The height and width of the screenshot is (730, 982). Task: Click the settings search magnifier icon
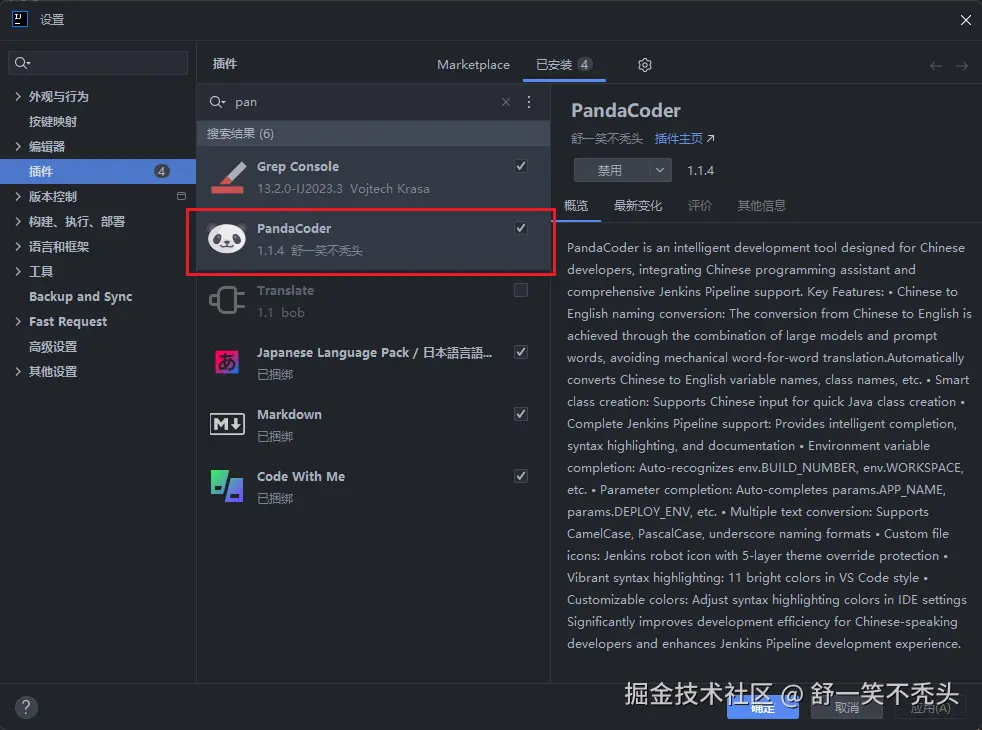pyautogui.click(x=22, y=63)
